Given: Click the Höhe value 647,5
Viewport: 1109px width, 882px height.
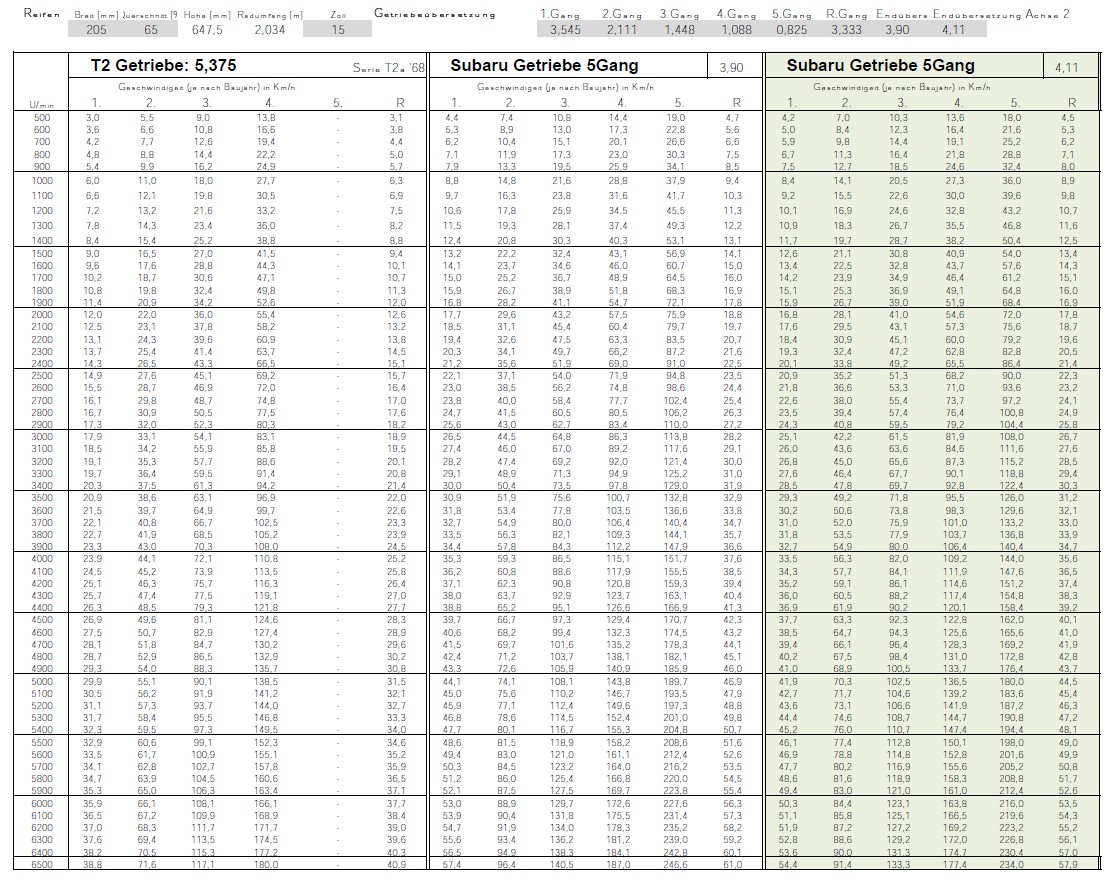Looking at the screenshot, I should [x=209, y=30].
